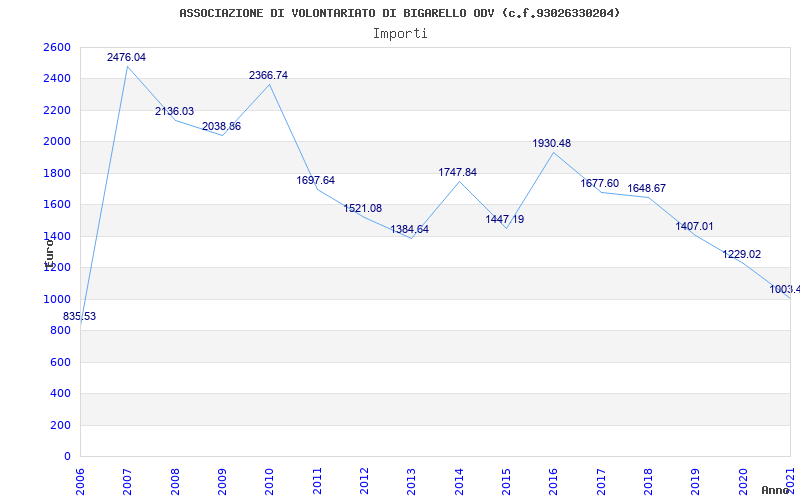Select data label 1384.64

(x=410, y=229)
